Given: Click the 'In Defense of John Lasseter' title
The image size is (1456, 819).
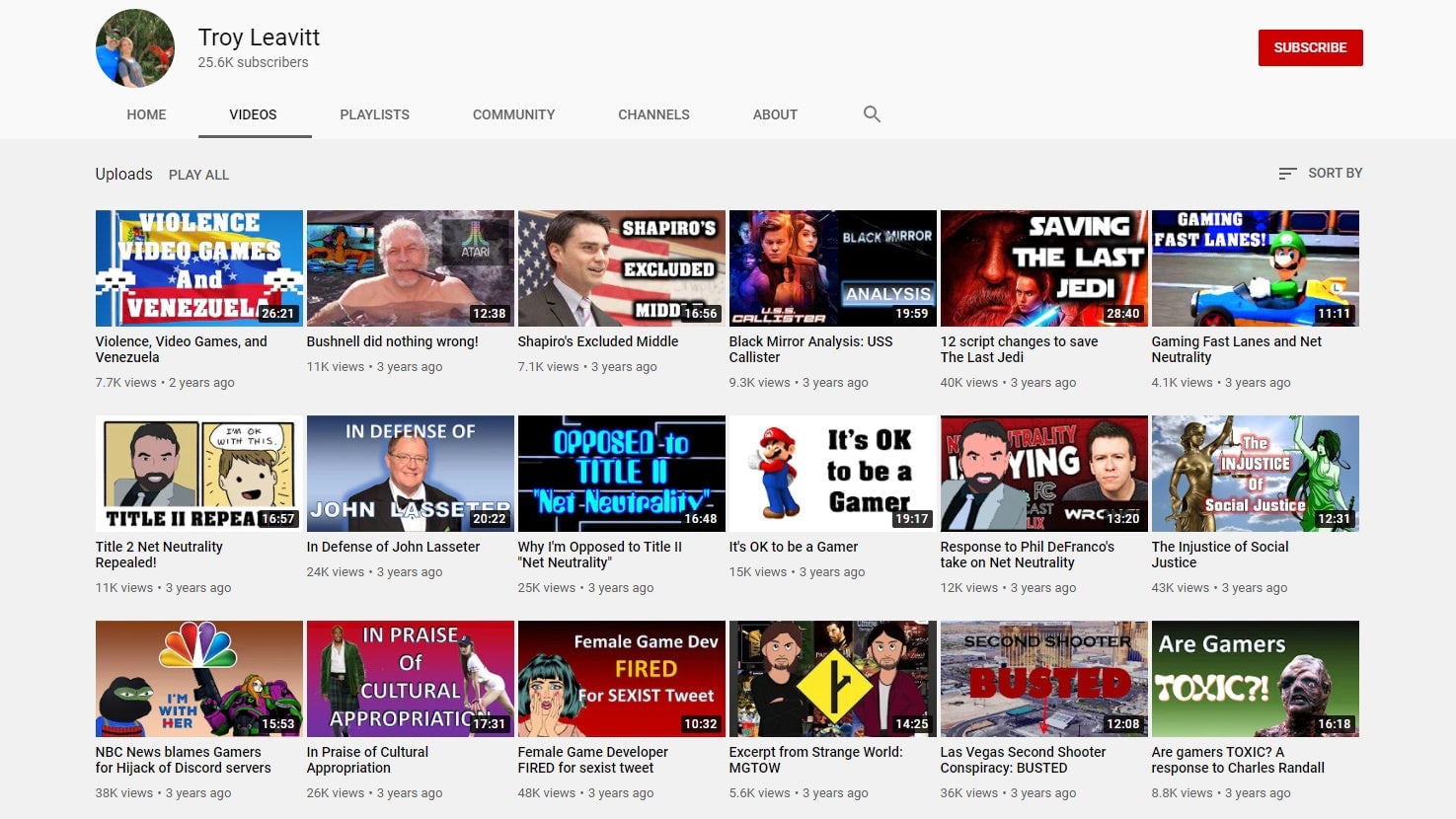Looking at the screenshot, I should (x=392, y=547).
